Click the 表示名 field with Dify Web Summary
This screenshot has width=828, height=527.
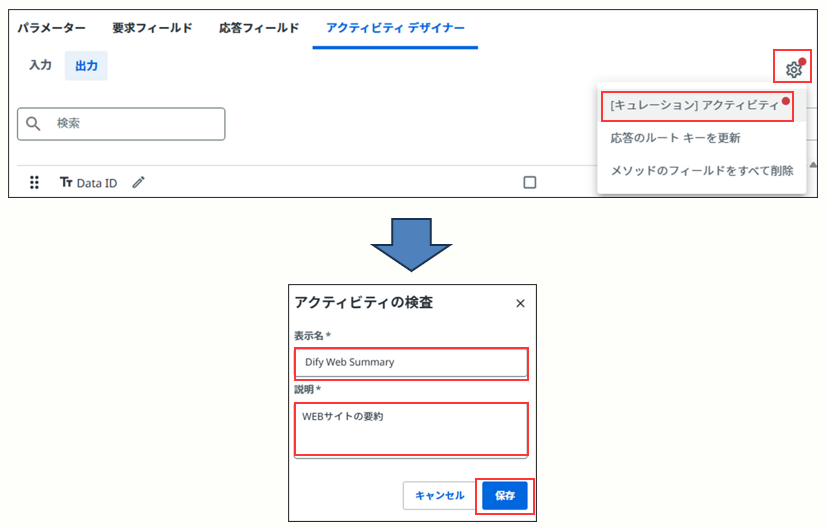click(x=411, y=362)
